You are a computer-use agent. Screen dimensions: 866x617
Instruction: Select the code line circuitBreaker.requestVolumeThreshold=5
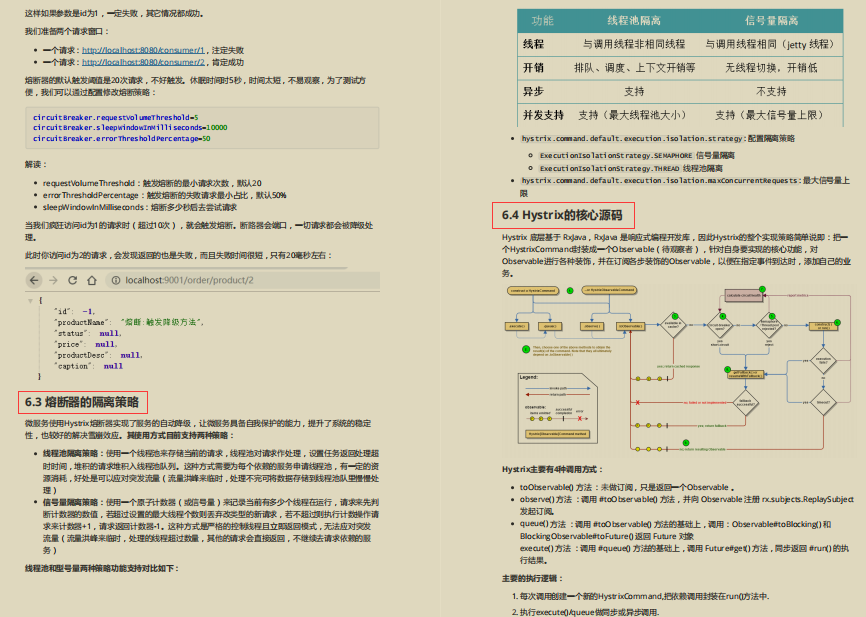115,117
